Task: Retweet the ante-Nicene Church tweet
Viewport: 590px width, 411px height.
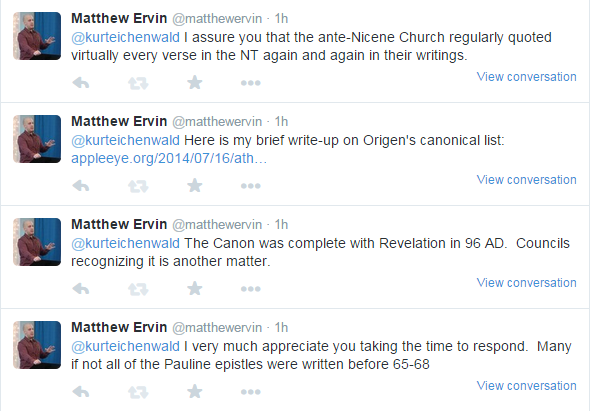Action: (138, 83)
